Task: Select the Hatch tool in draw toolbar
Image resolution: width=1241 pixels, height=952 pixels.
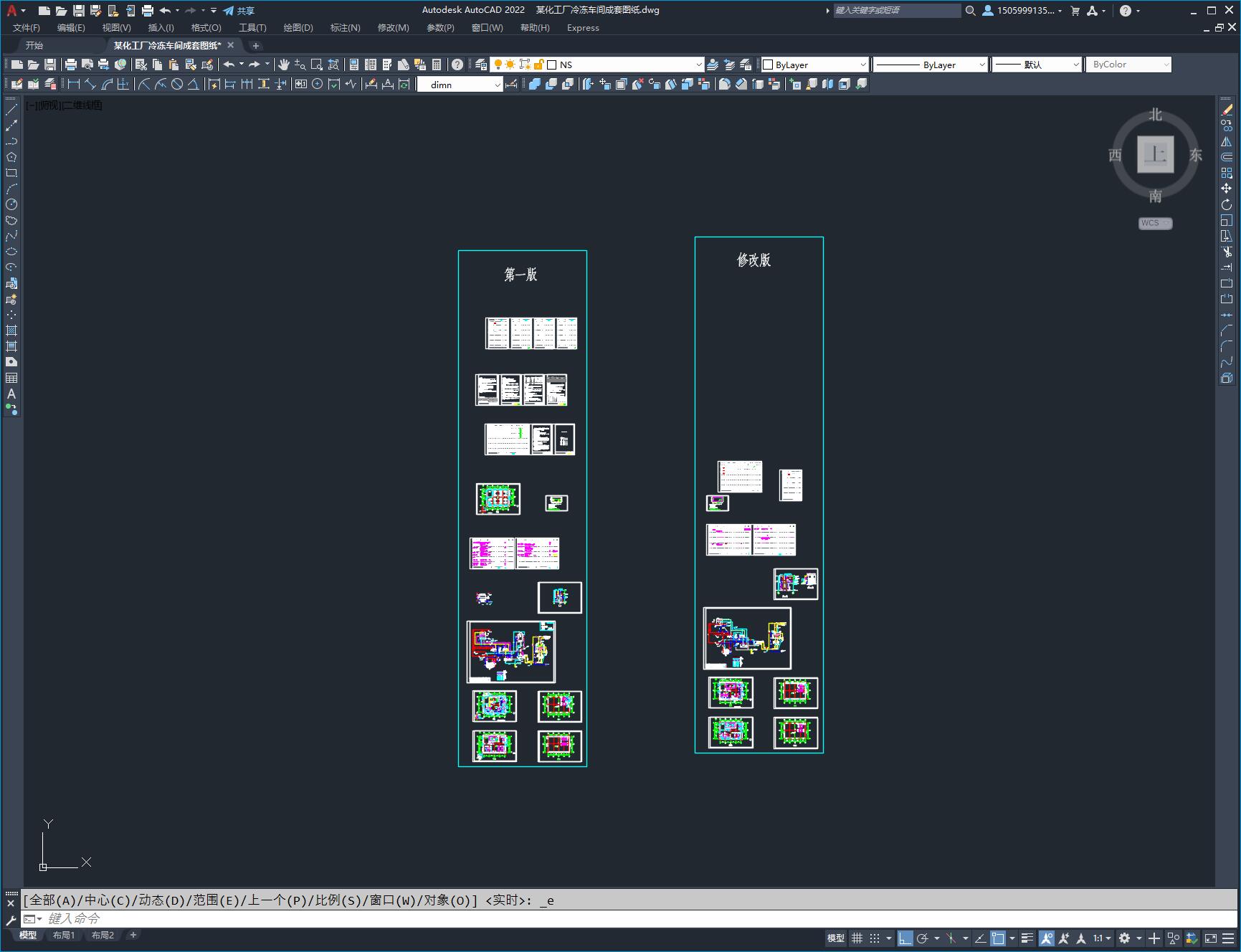Action: click(11, 330)
